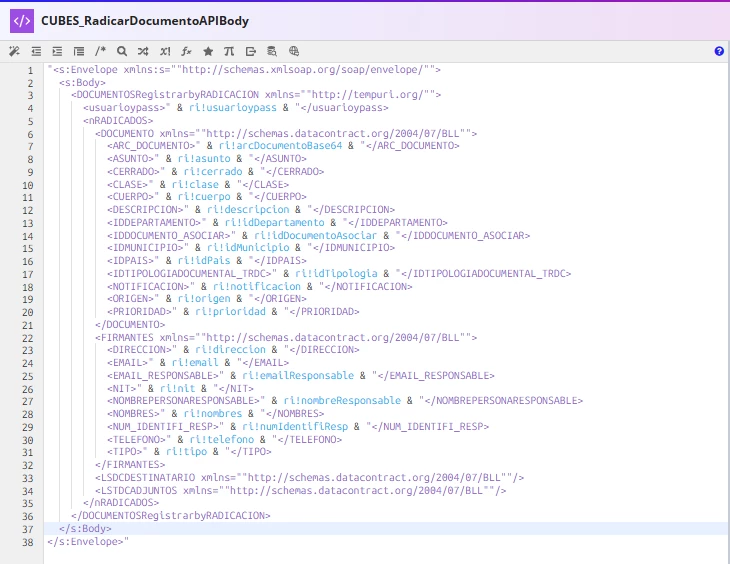Toggle comment with the /* icon
The image size is (730, 564).
pyautogui.click(x=100, y=51)
